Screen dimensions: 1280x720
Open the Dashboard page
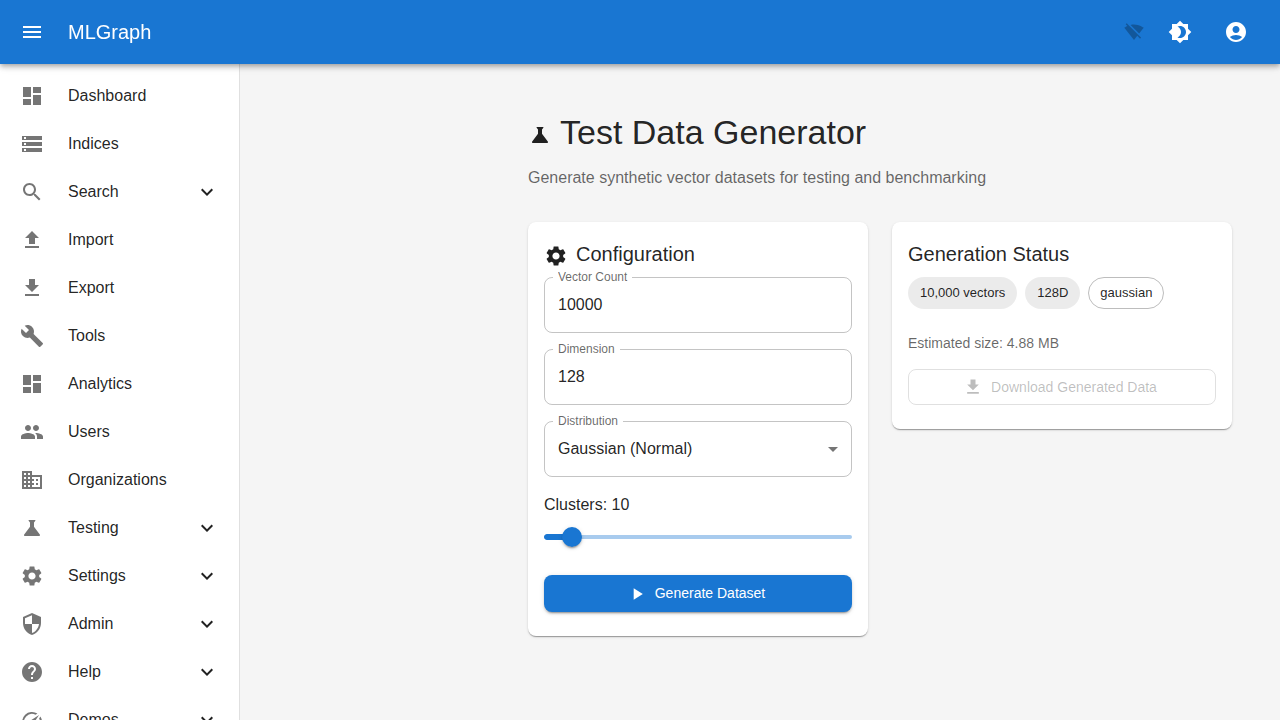pyautogui.click(x=107, y=95)
